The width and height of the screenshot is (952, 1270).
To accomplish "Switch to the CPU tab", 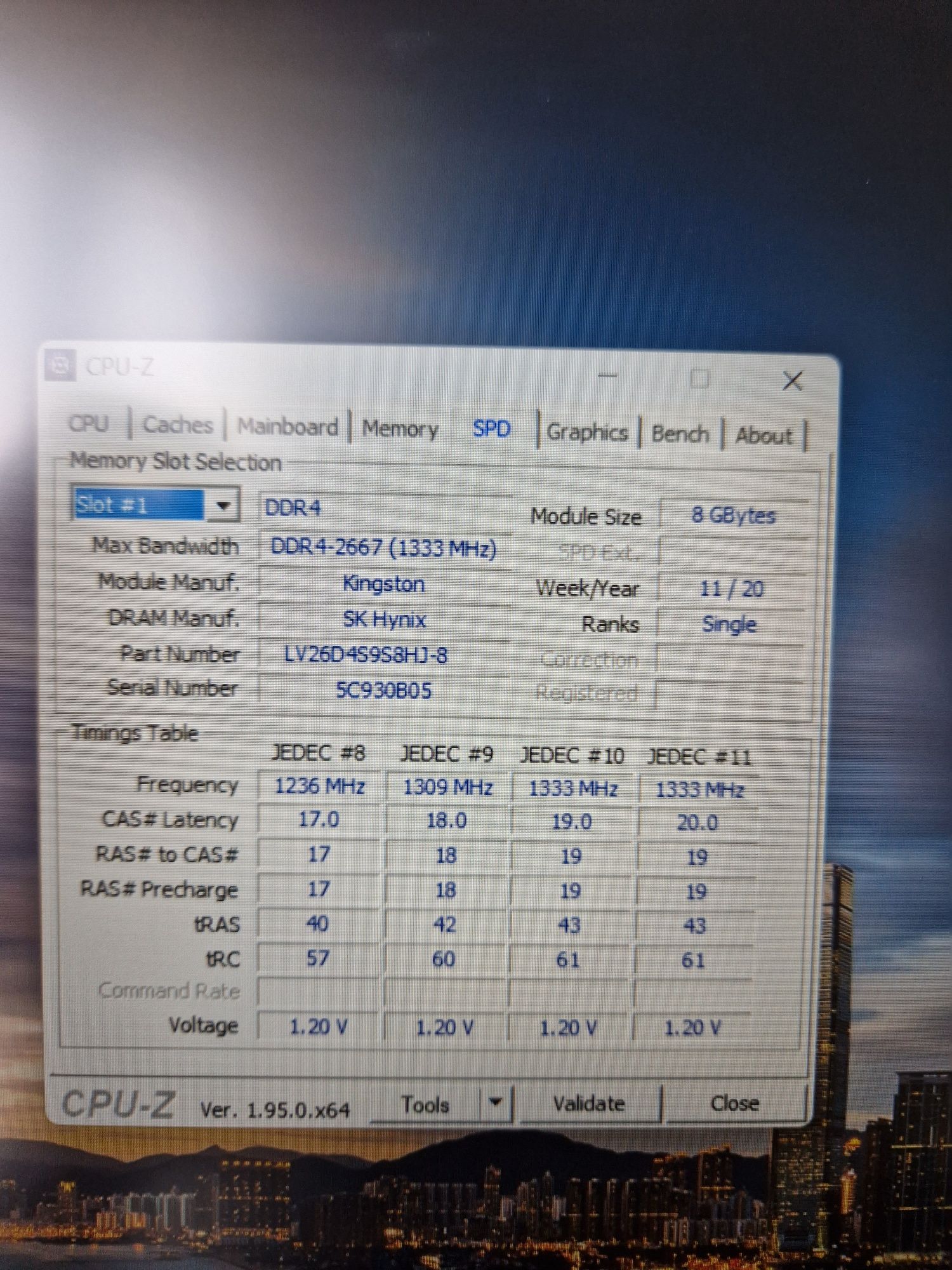I will [89, 424].
